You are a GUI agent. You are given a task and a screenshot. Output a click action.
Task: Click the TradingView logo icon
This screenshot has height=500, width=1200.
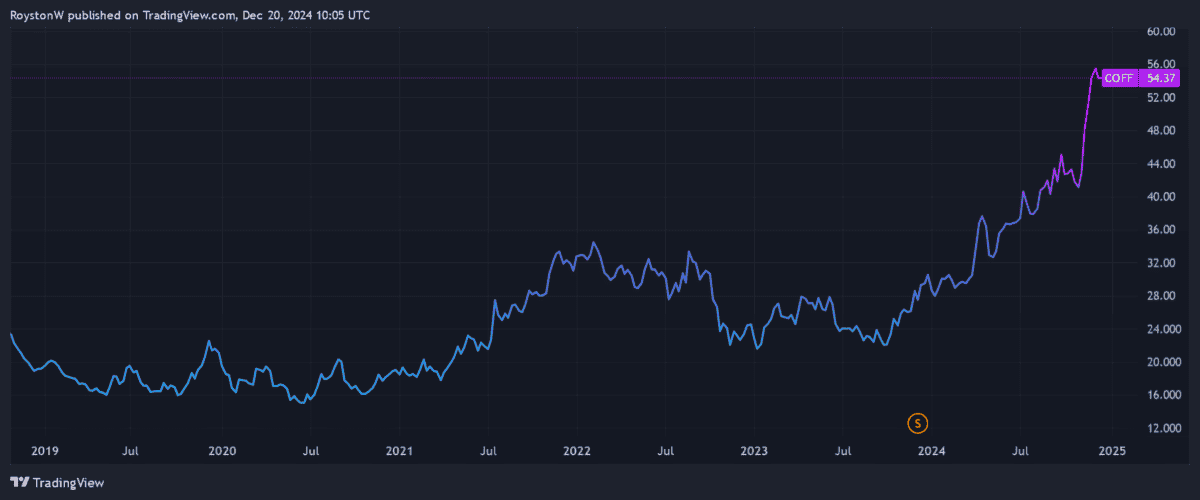pos(19,482)
